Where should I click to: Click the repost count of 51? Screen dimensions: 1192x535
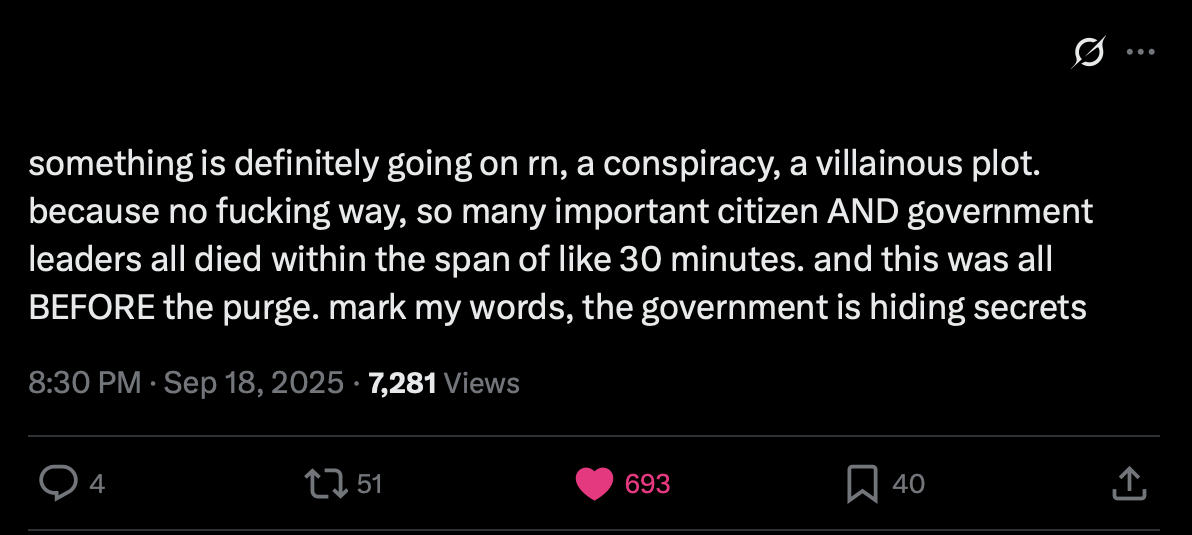tap(369, 484)
